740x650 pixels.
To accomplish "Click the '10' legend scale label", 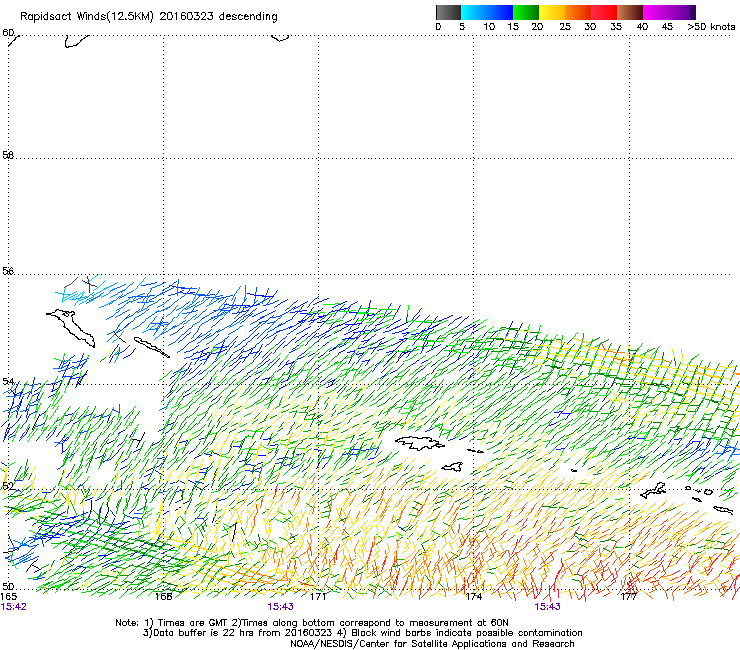I will tap(489, 27).
